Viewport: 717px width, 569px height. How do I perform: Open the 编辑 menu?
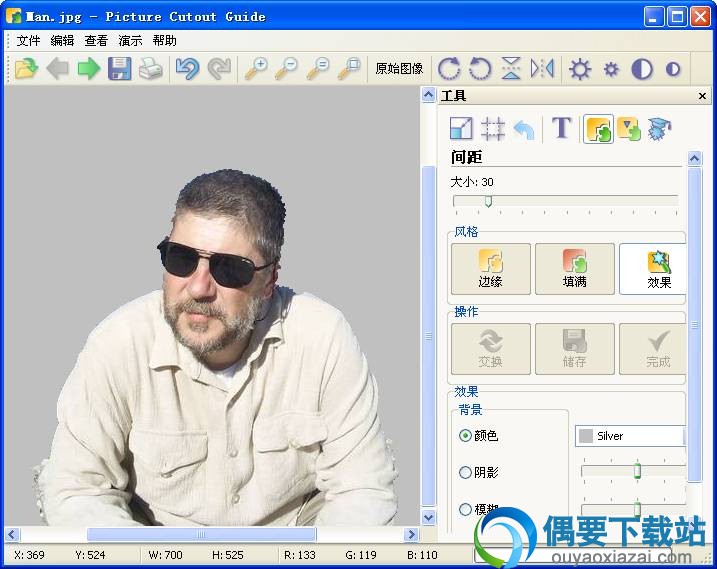click(x=62, y=41)
